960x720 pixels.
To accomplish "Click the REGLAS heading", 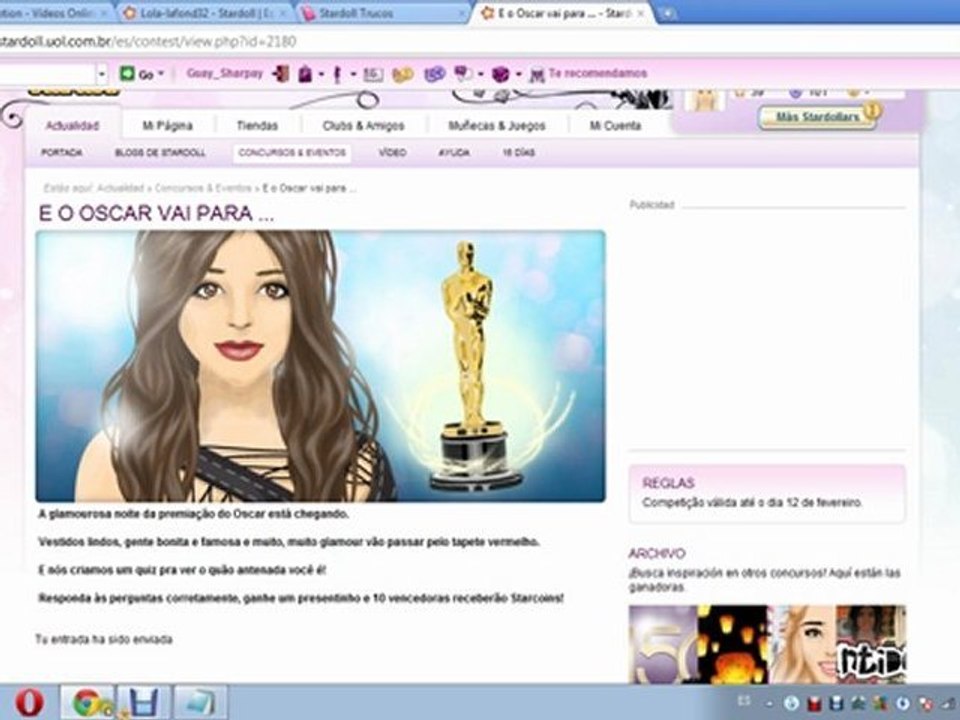I will 669,483.
